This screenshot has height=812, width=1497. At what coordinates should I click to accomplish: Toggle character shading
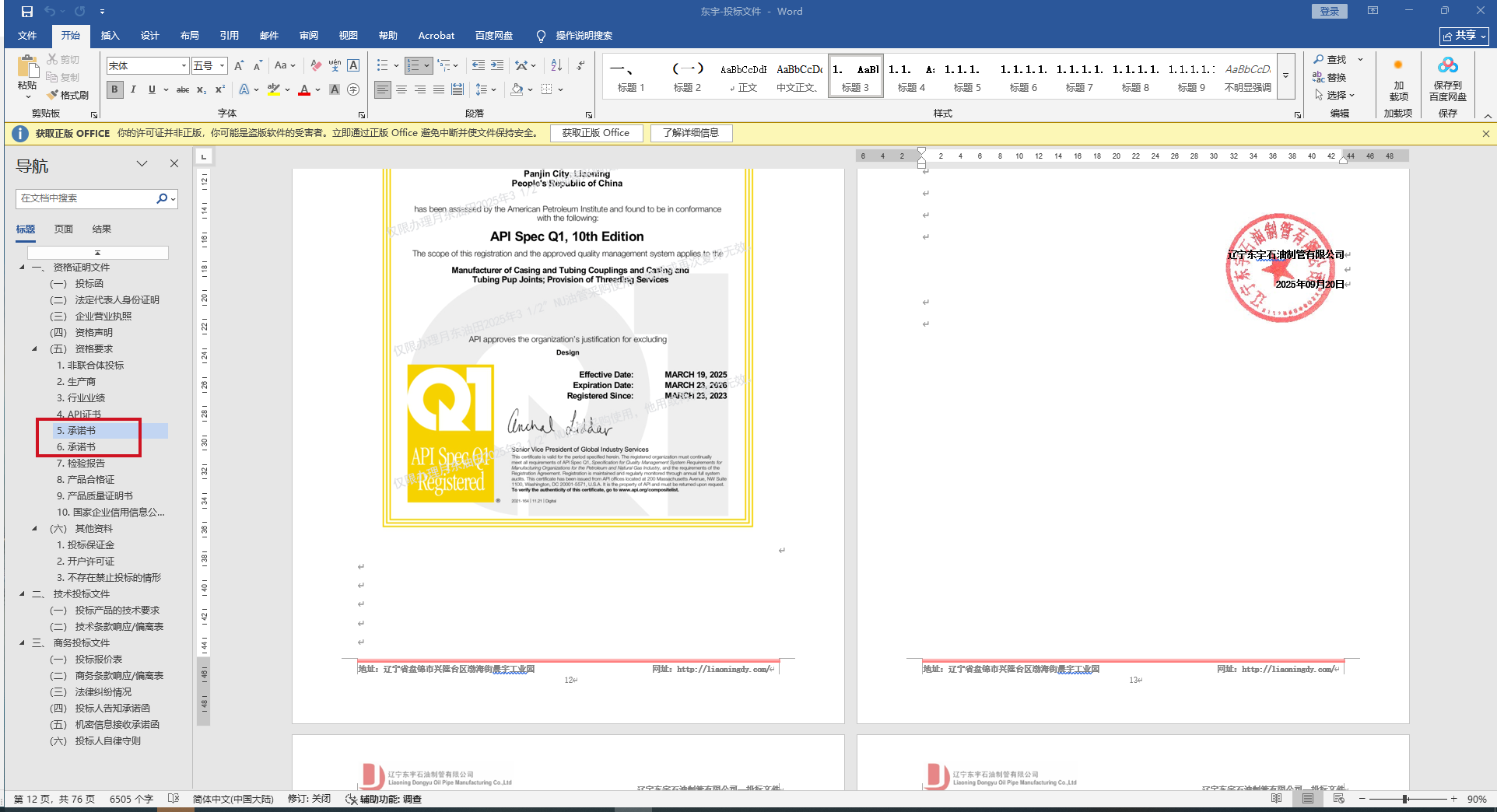pyautogui.click(x=335, y=89)
